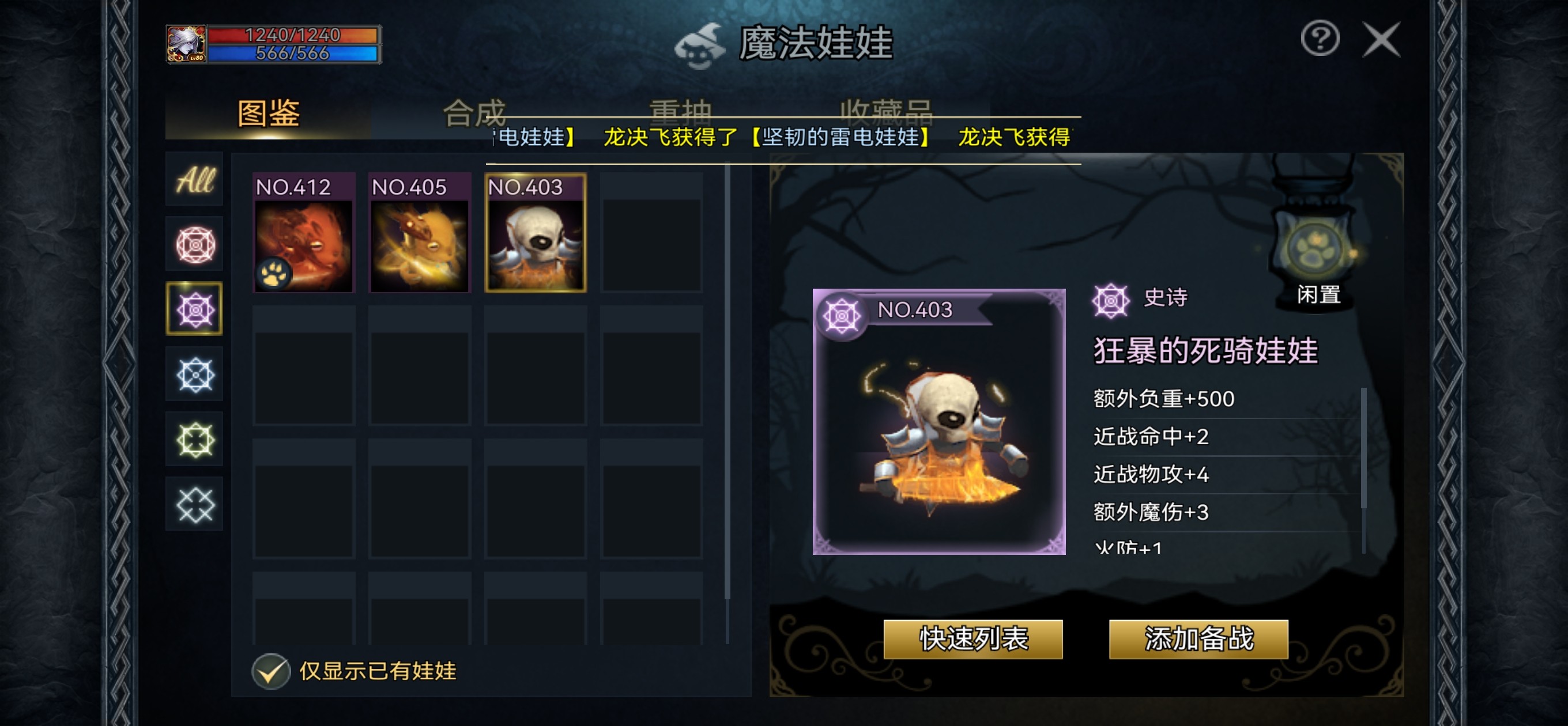
Task: Close the 魔法娃娃 window
Action: pyautogui.click(x=1381, y=40)
